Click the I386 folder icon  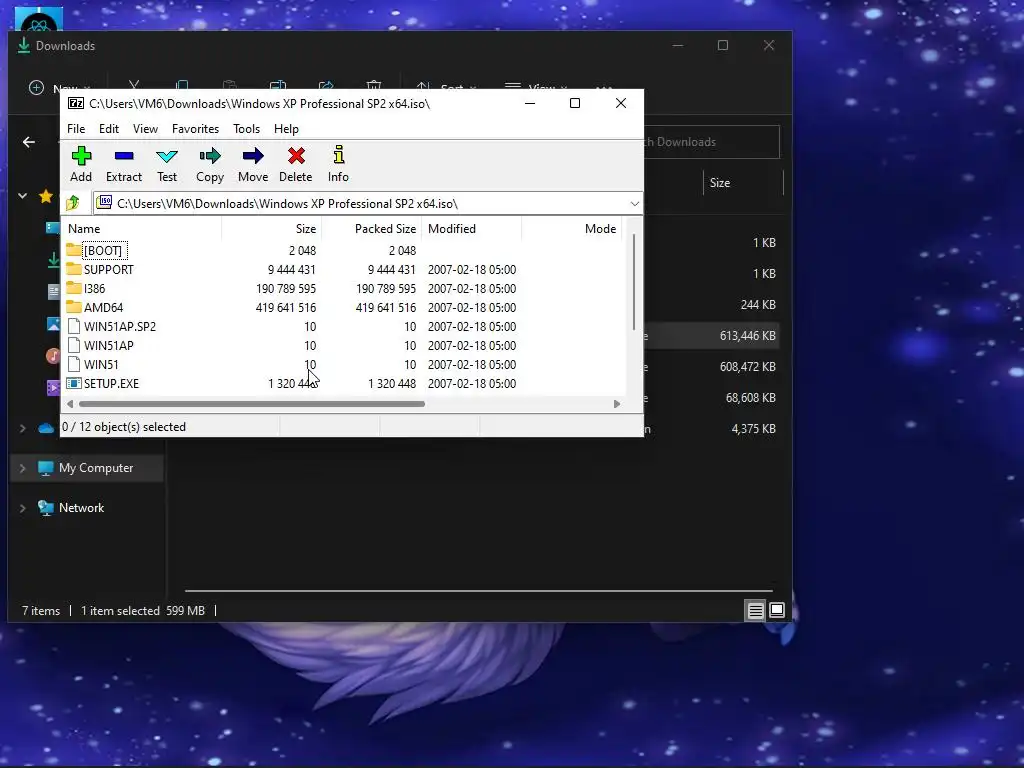(74, 288)
